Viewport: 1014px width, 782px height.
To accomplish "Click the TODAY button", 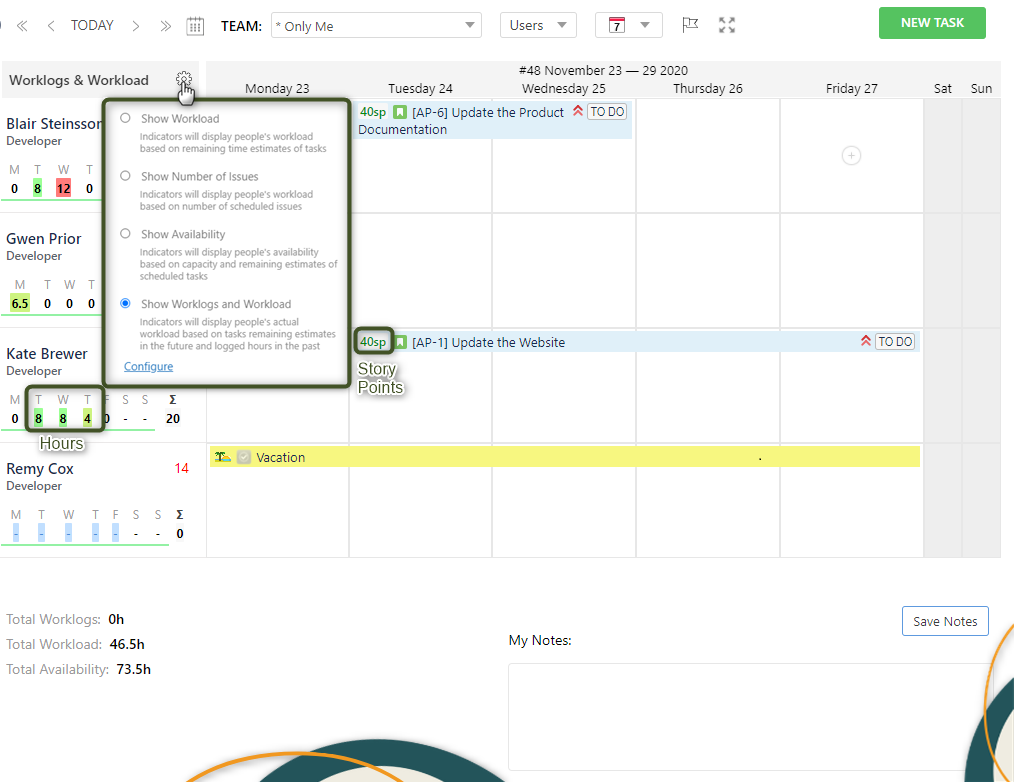I will (92, 25).
